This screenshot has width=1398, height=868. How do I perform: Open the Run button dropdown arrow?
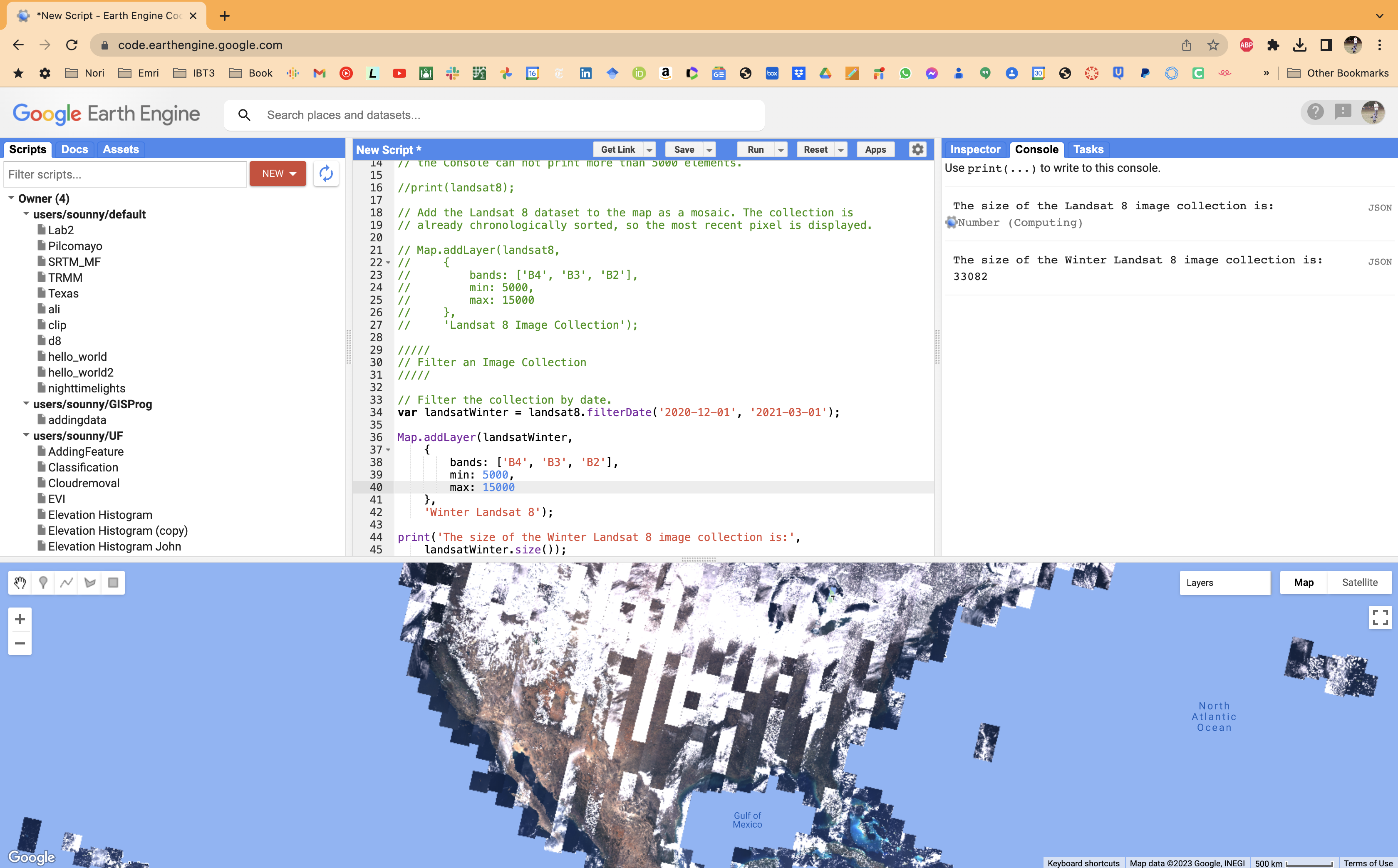[x=781, y=150]
